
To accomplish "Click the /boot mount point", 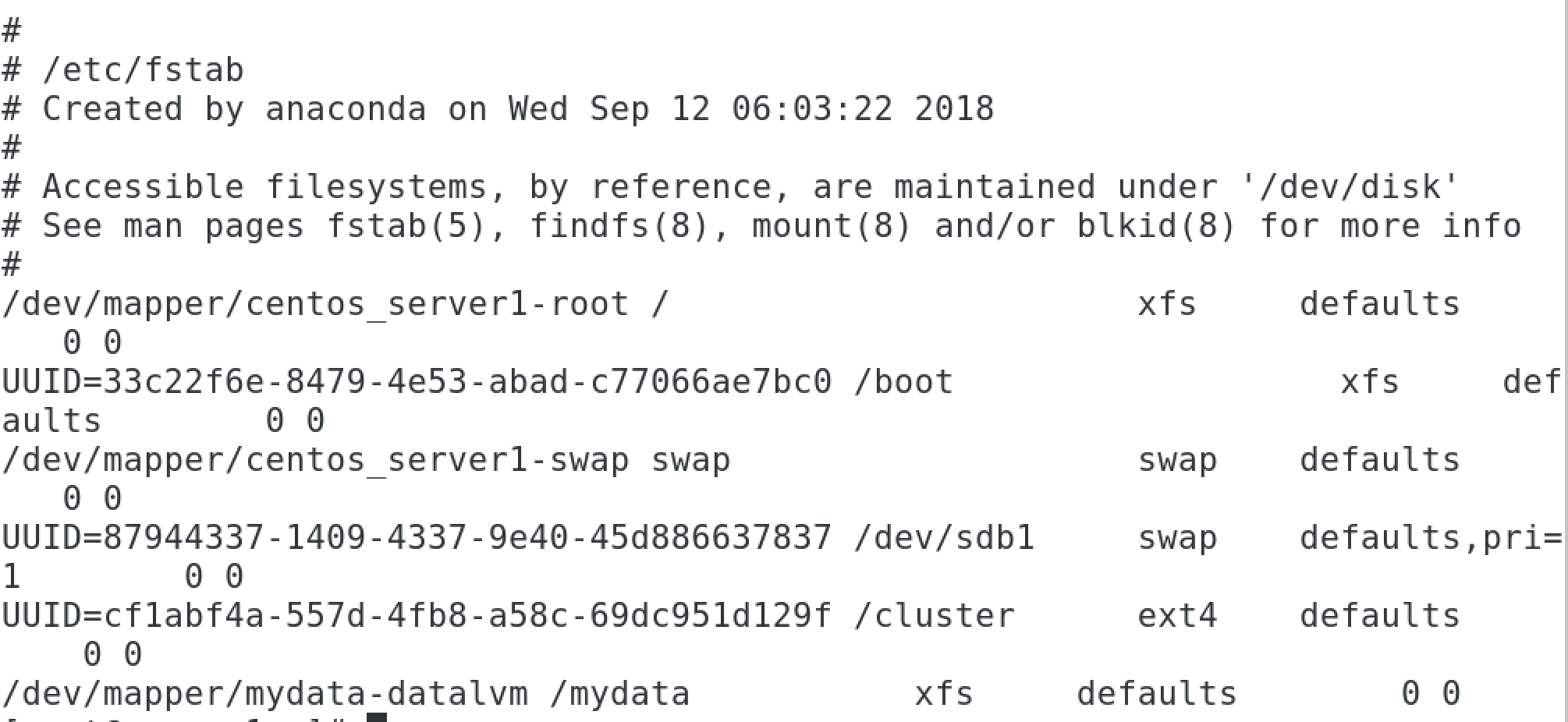I will (903, 382).
